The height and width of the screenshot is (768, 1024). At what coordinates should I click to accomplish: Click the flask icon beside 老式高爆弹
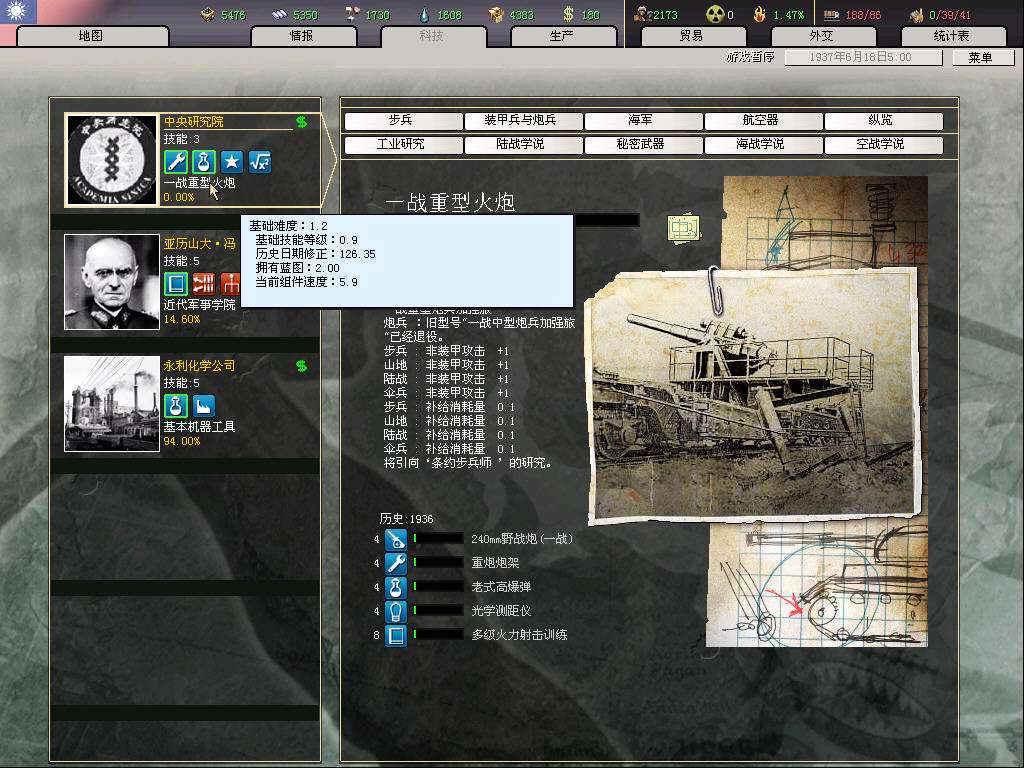tap(396, 587)
